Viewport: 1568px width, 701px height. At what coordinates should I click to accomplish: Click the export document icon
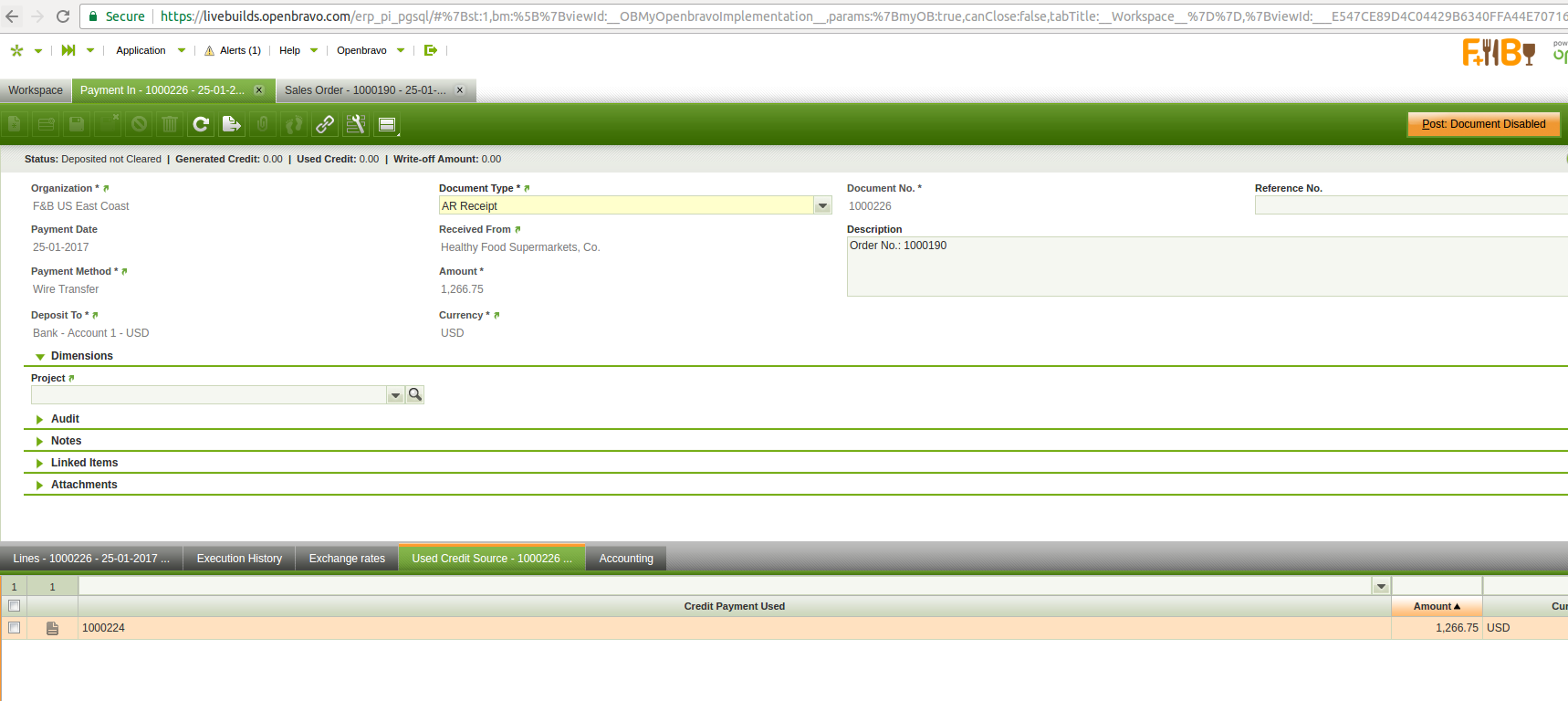232,124
